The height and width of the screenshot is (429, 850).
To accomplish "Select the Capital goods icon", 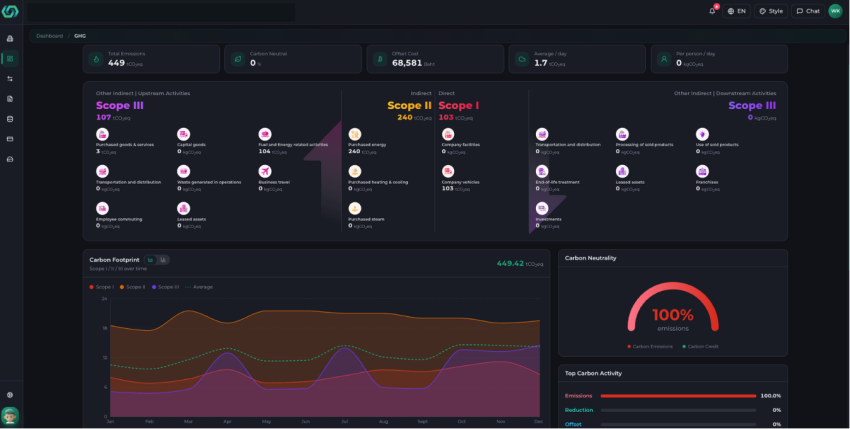I will pos(184,134).
